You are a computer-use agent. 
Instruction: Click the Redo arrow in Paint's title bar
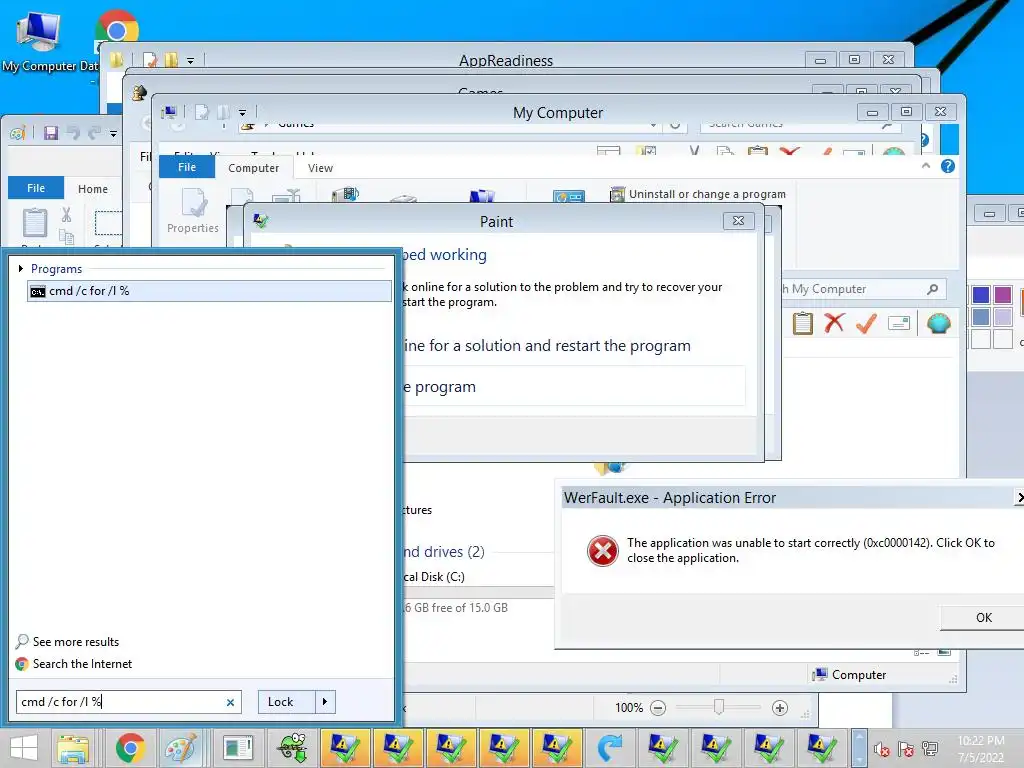(x=94, y=133)
